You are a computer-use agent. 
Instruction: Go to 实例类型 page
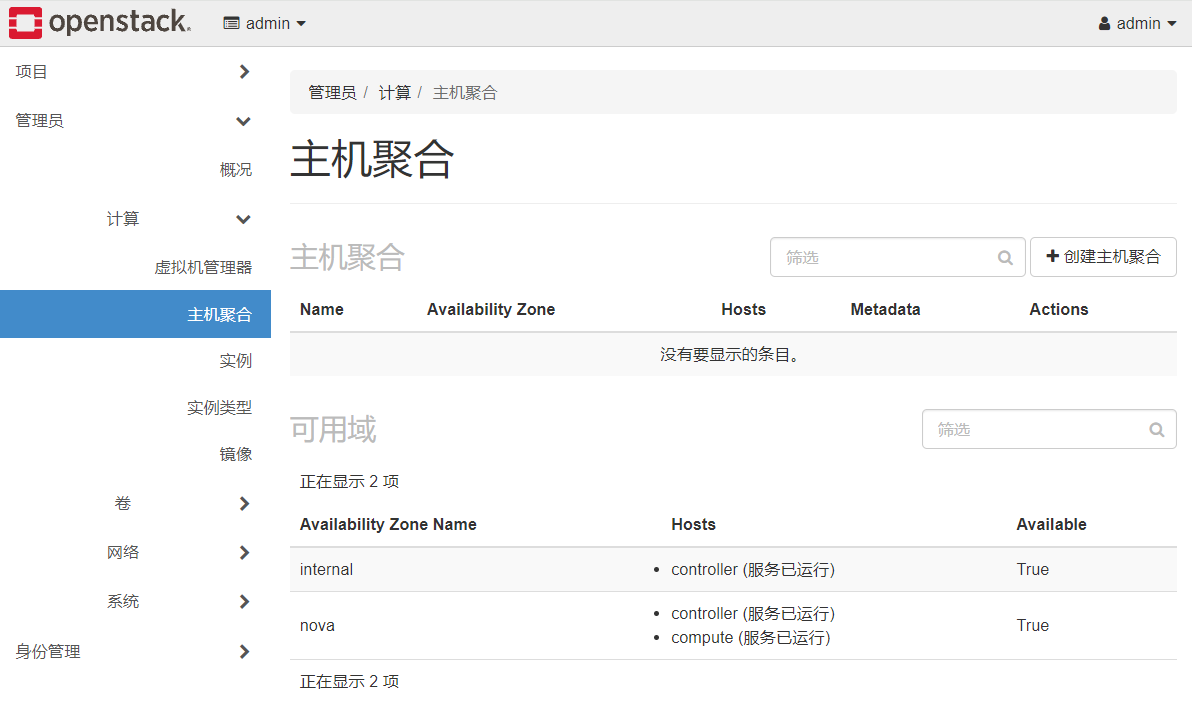(x=220, y=408)
